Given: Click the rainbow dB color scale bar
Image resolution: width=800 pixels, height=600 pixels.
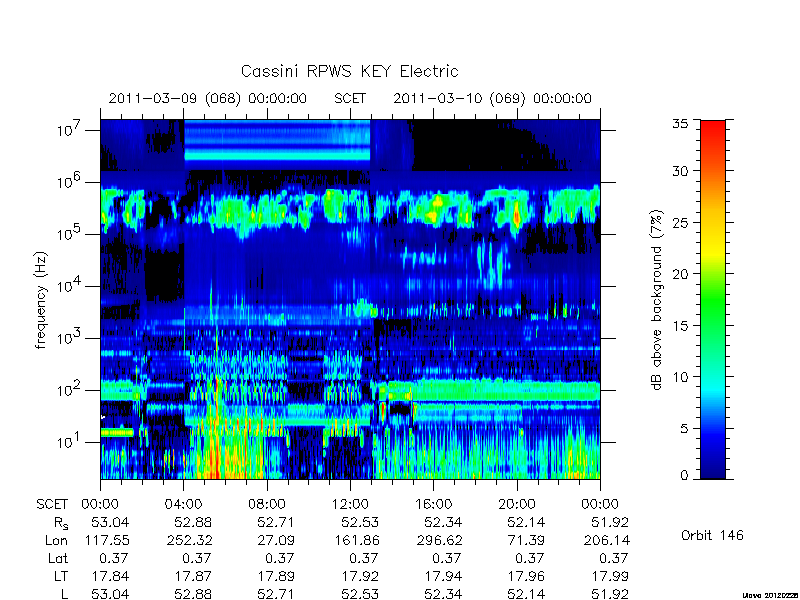Looking at the screenshot, I should pos(713,299).
